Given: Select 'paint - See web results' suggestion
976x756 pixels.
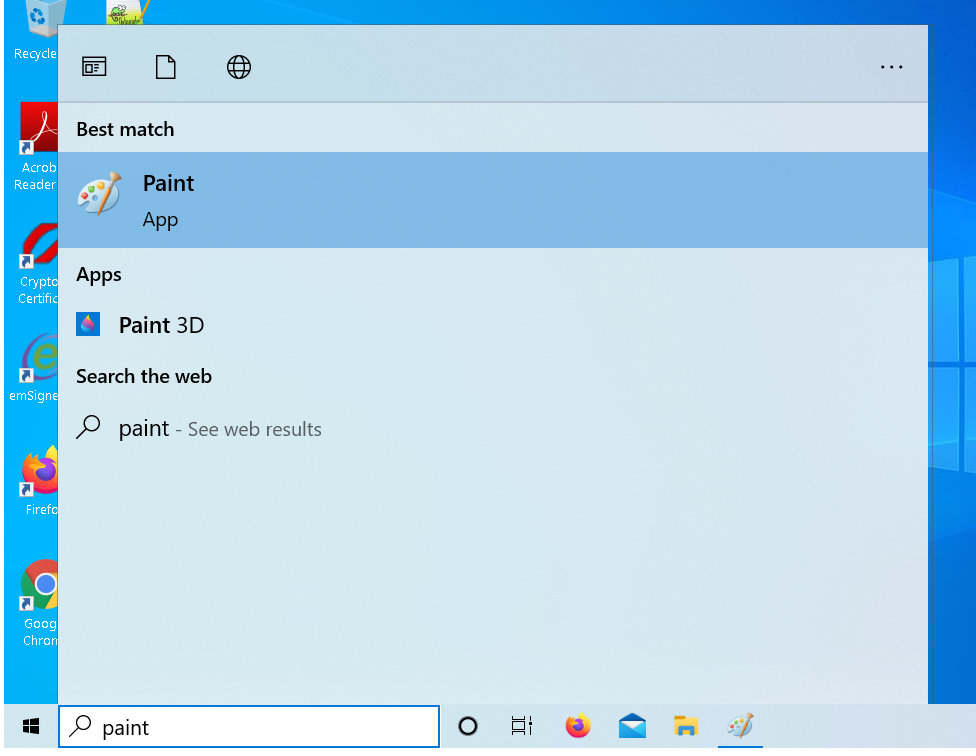Looking at the screenshot, I should [x=220, y=429].
